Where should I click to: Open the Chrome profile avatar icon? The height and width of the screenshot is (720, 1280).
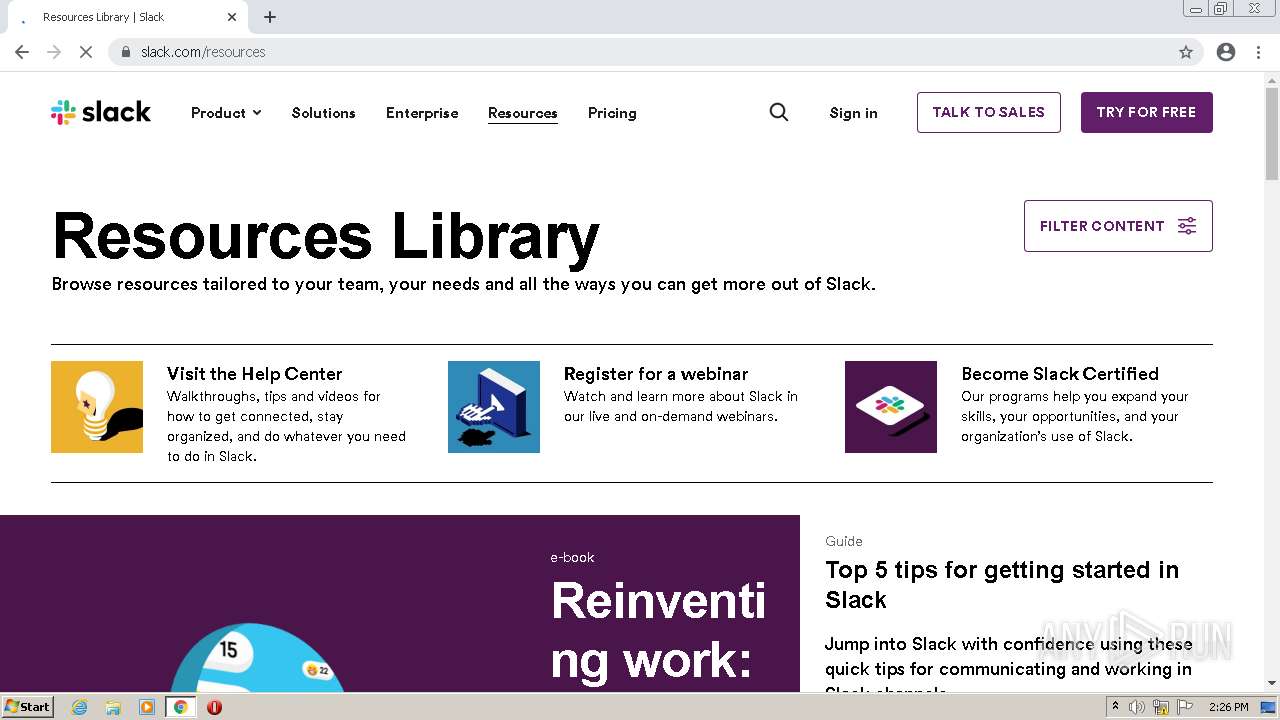point(1226,52)
